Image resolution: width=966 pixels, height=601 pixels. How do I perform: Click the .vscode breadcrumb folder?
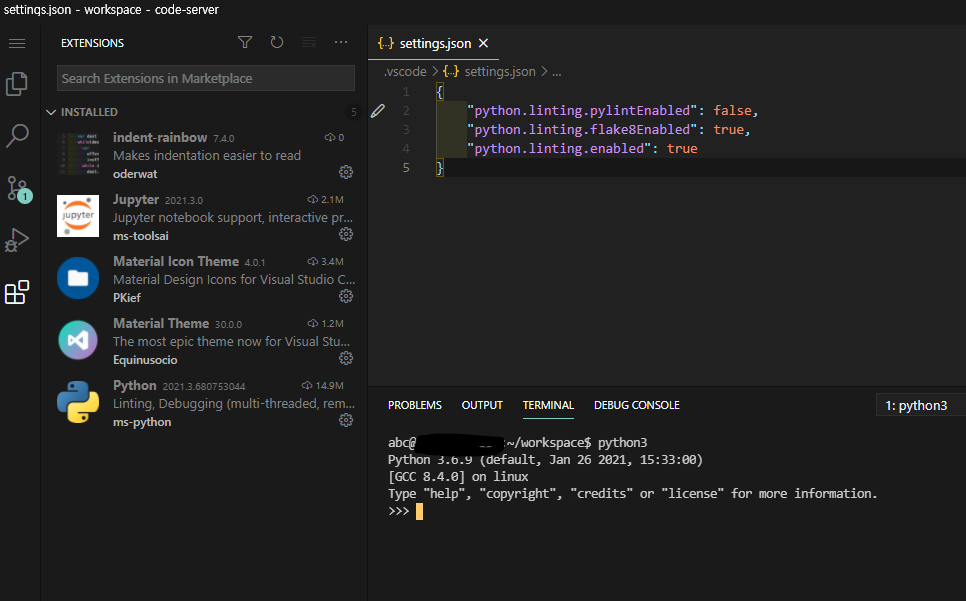point(405,72)
